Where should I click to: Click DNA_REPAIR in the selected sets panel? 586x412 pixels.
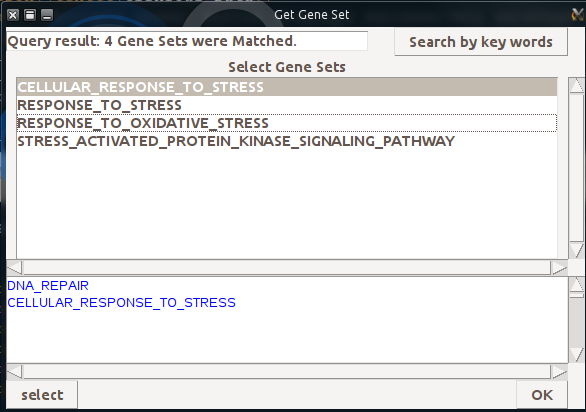tap(48, 286)
